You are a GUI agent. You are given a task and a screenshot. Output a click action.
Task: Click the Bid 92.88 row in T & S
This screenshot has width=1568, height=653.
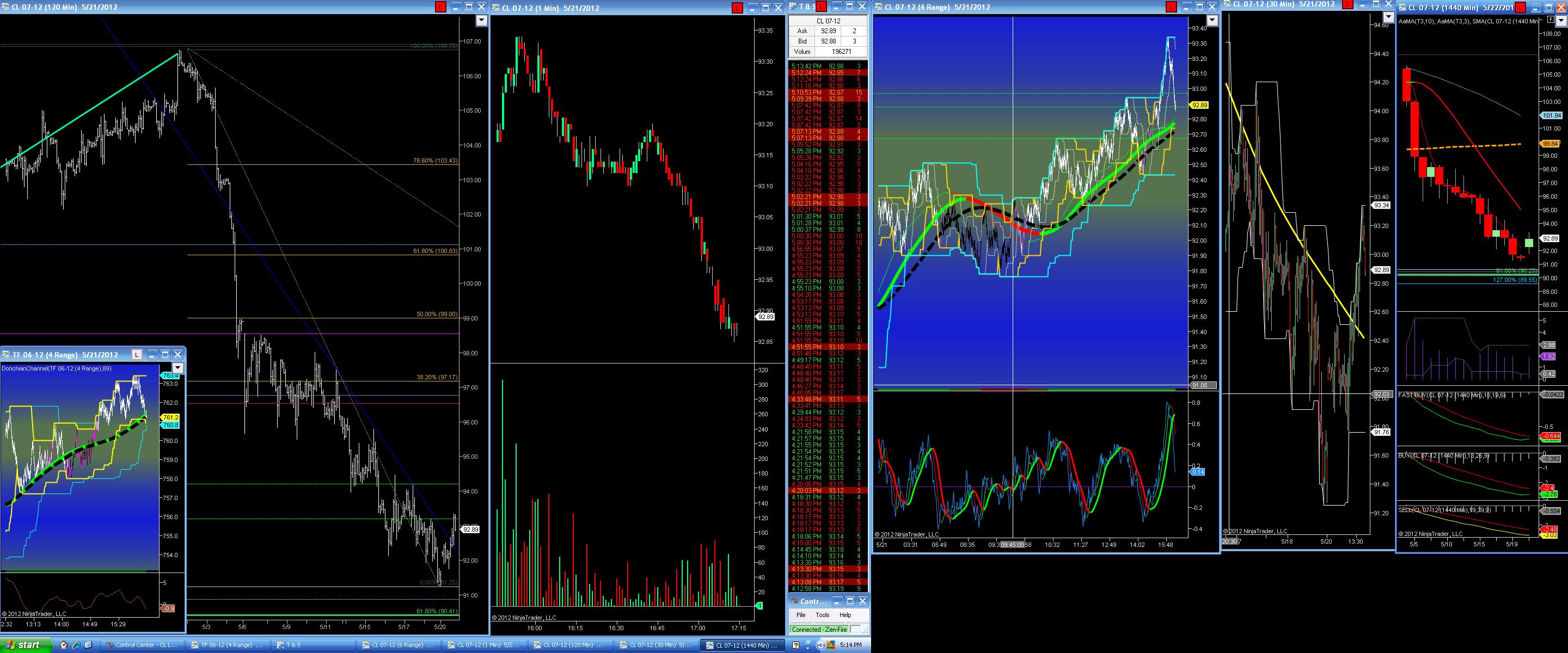828,41
